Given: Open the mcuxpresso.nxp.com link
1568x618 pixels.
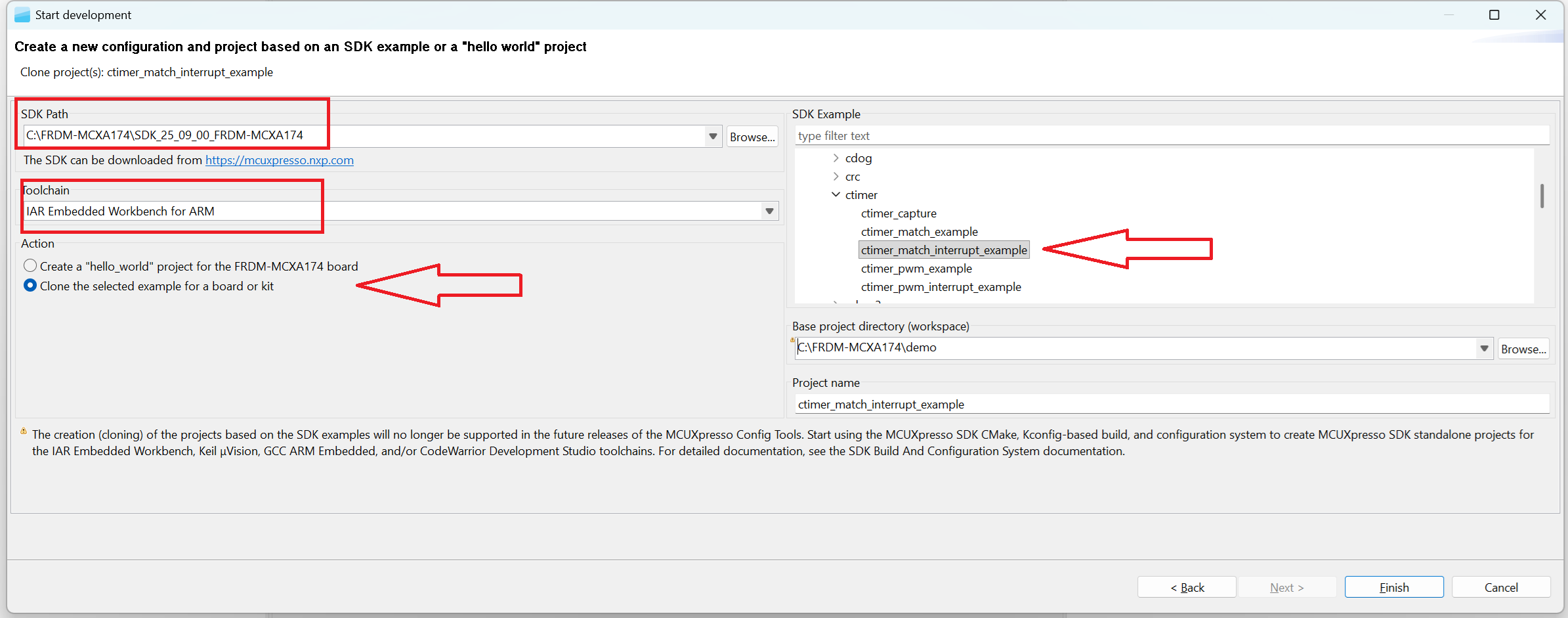Looking at the screenshot, I should [279, 160].
